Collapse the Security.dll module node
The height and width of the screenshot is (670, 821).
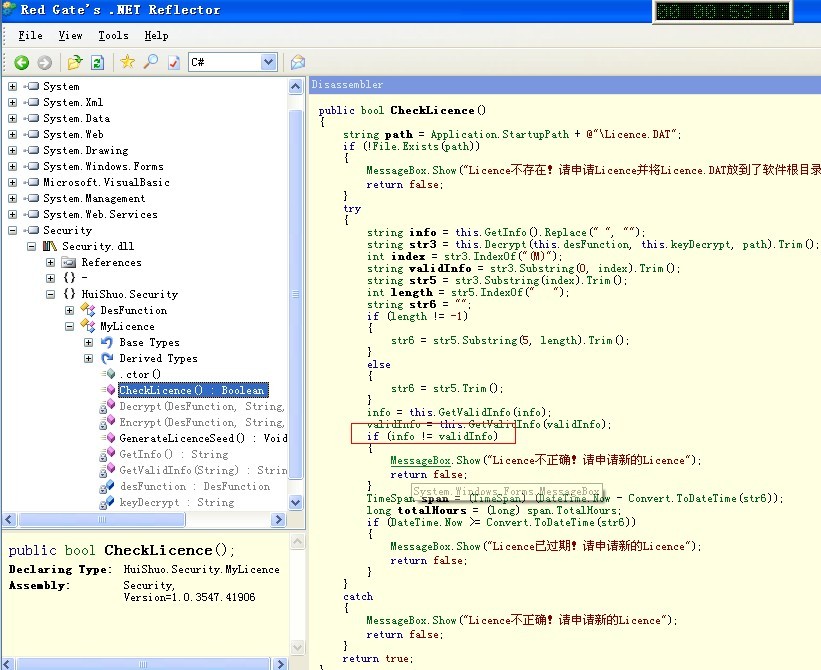31,246
